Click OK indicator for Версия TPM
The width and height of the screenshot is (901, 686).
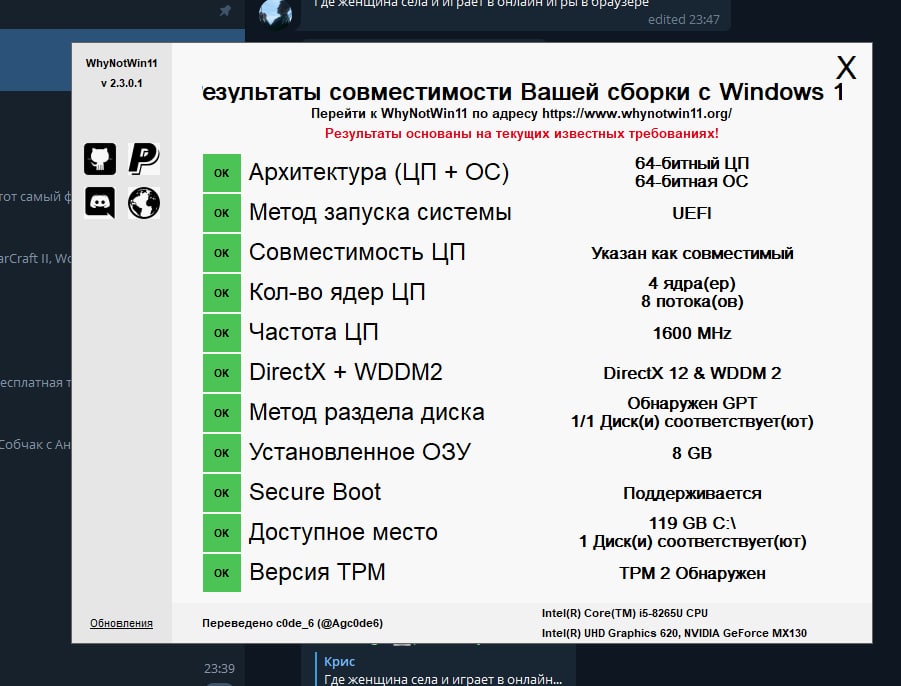coord(222,573)
